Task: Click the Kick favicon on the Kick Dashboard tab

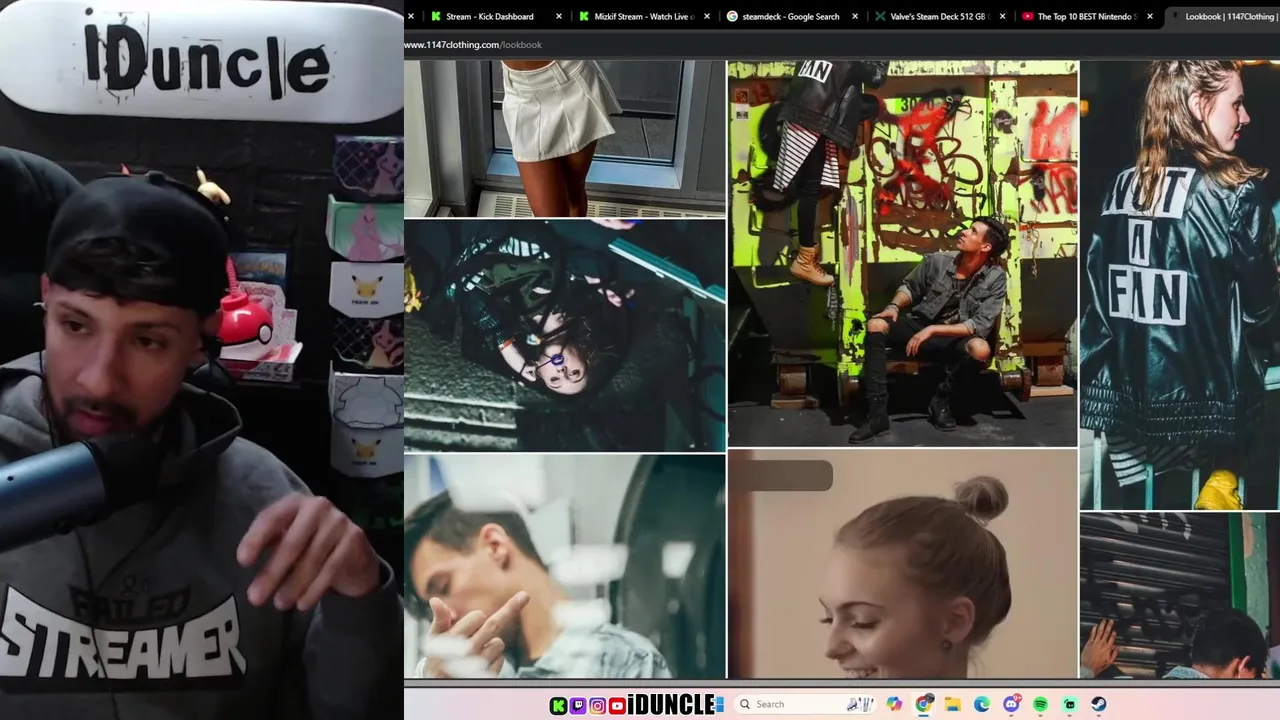Action: [x=436, y=16]
